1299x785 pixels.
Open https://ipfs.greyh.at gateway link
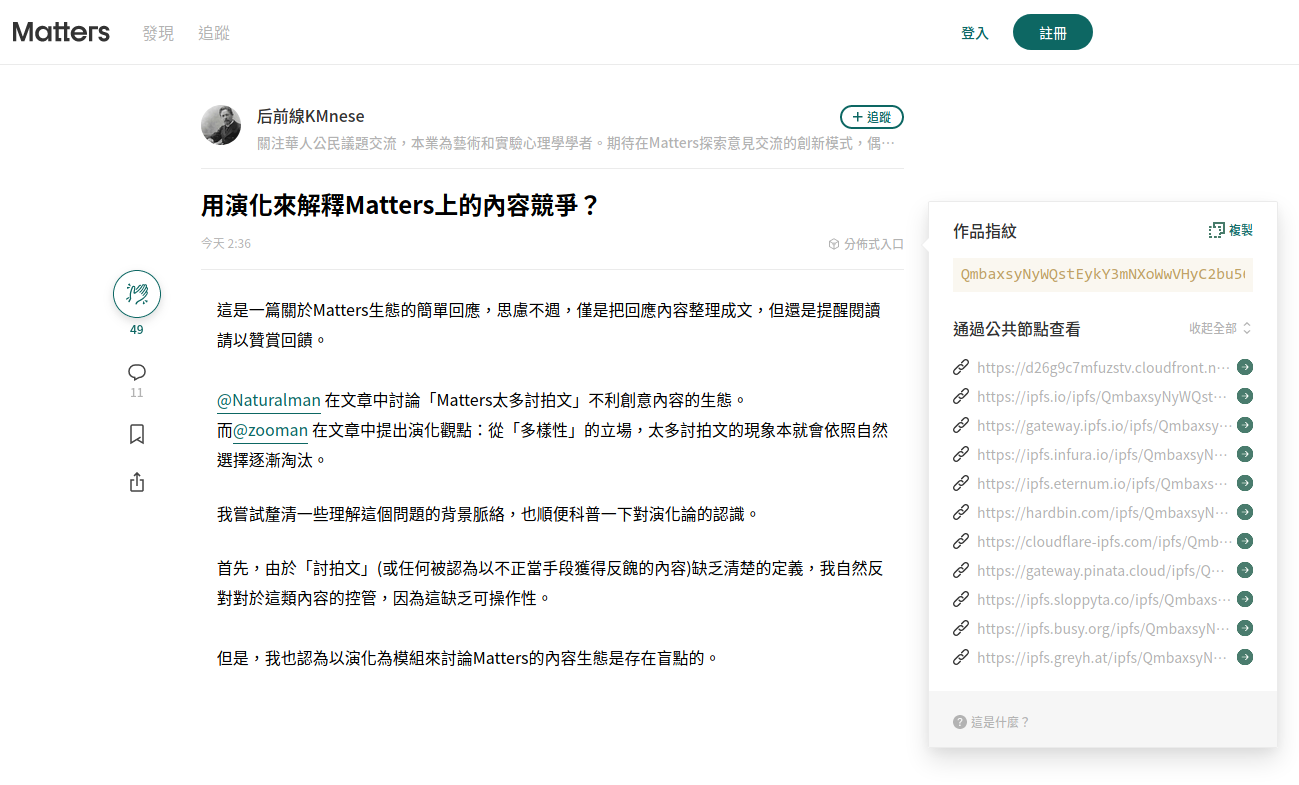click(1103, 657)
